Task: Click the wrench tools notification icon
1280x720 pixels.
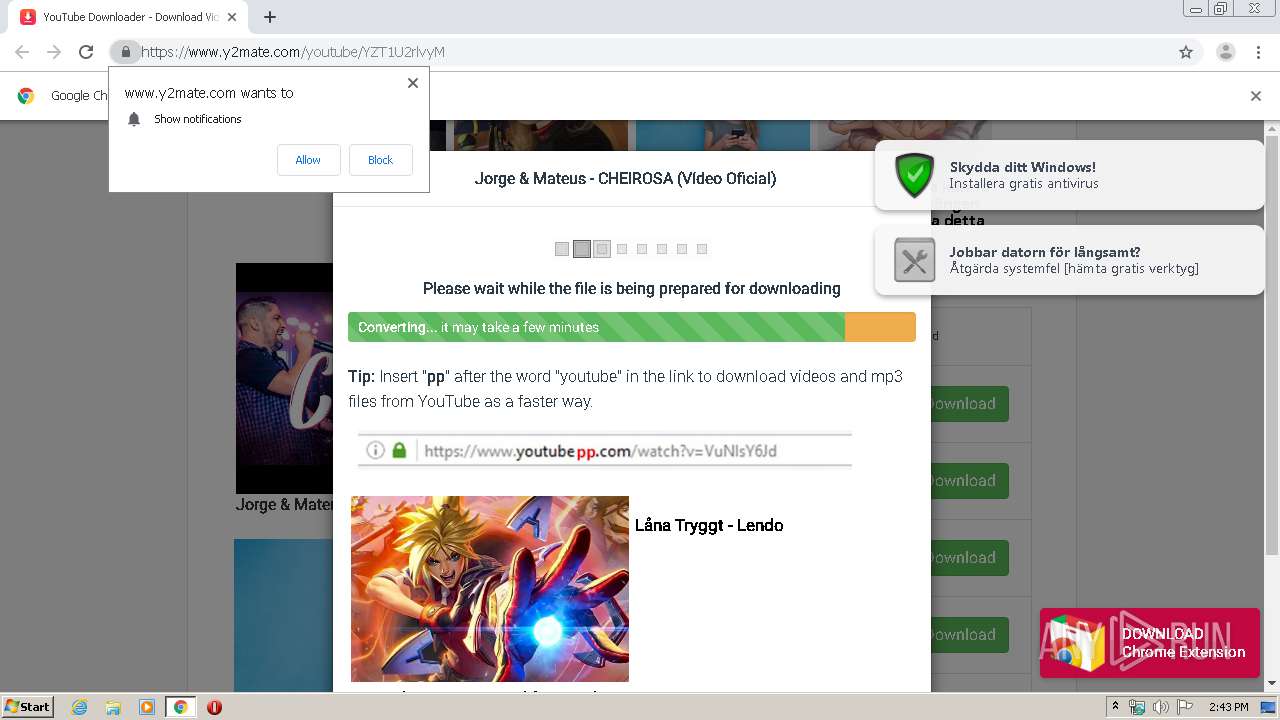Action: [914, 260]
